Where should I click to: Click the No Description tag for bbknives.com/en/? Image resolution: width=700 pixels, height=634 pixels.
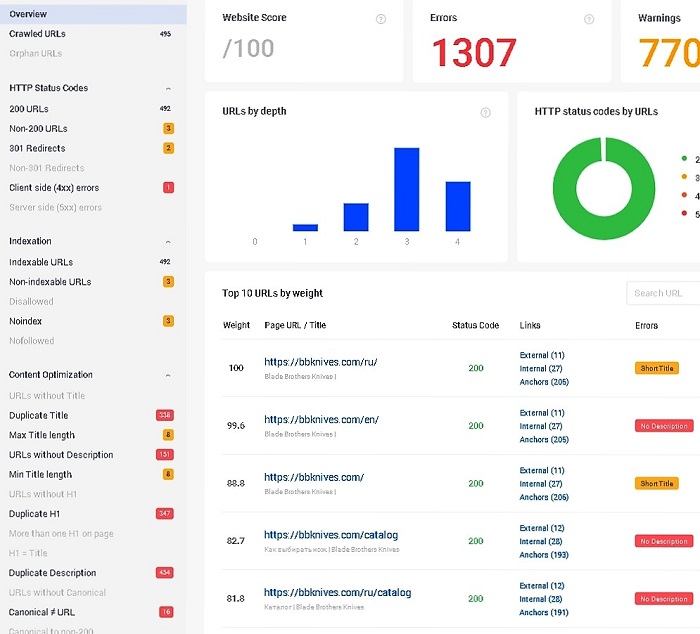tap(664, 426)
